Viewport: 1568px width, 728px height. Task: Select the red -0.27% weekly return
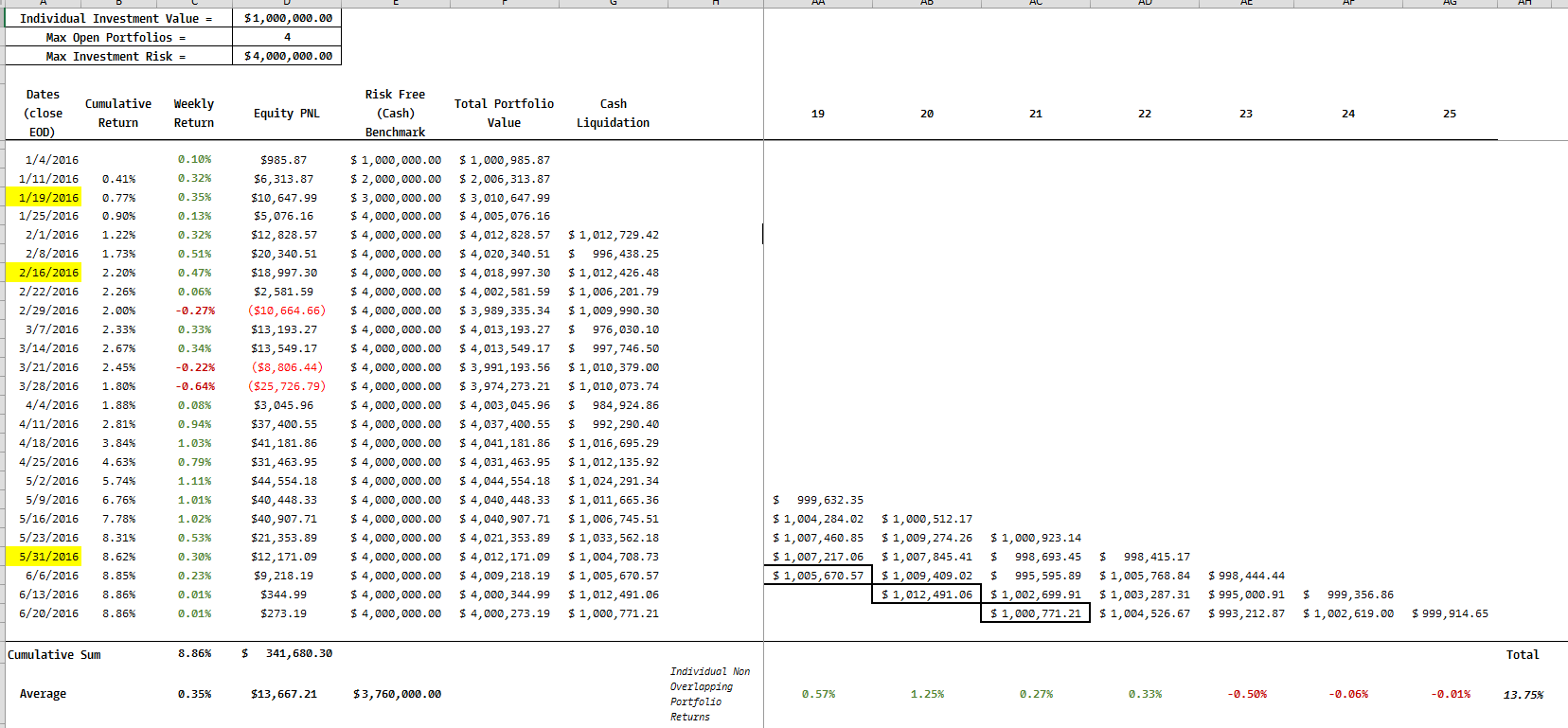(x=195, y=311)
